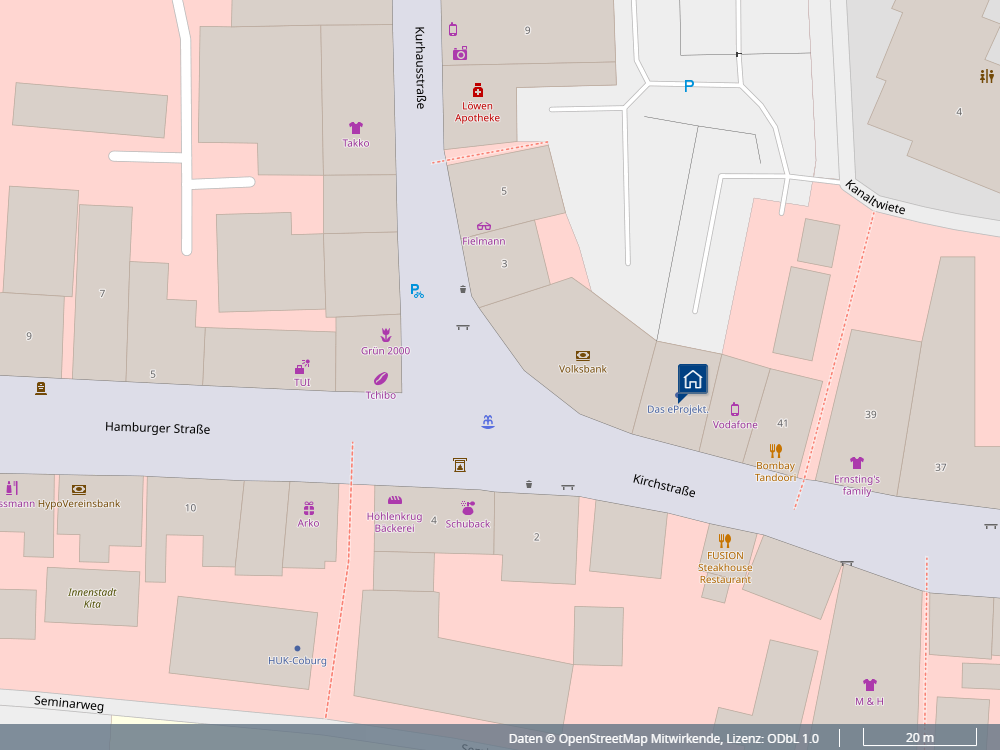
Task: Select the Fielmann glasses icon
Action: 484,226
